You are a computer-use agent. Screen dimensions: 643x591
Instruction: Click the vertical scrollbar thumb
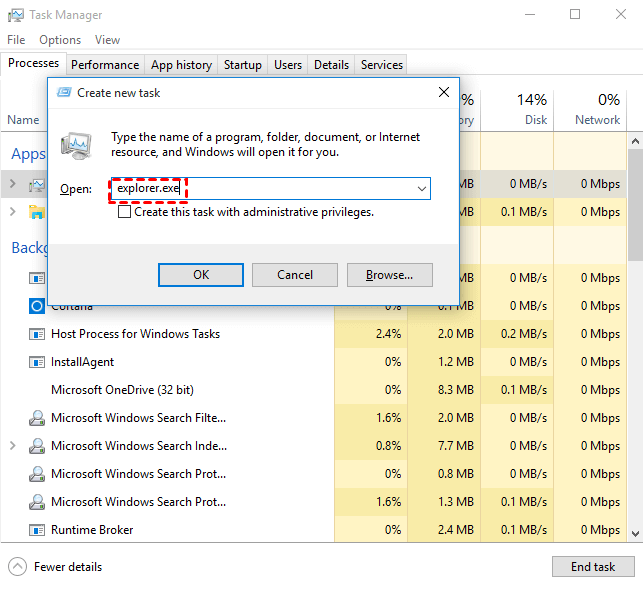pos(635,205)
